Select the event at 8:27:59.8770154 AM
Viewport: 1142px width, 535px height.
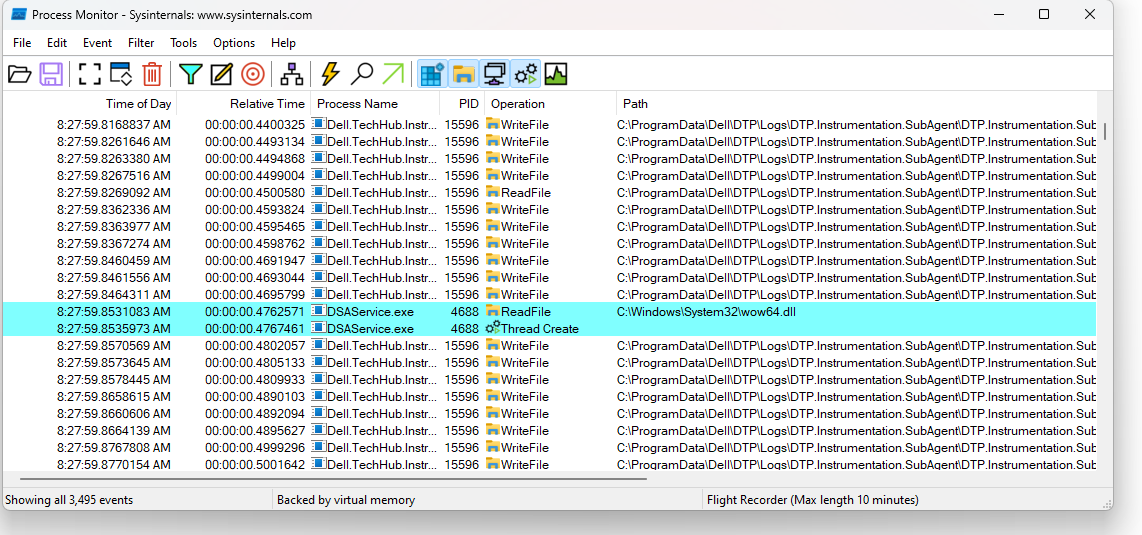[549, 464]
